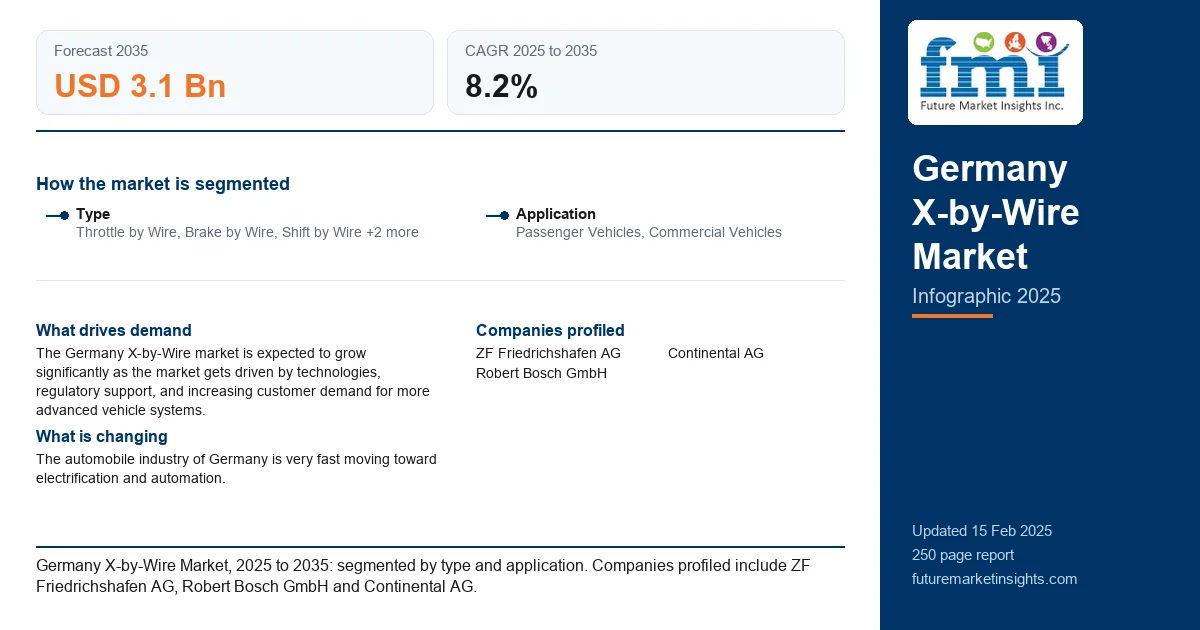Select the electrification and automation paragraph
Image resolution: width=1200 pixels, height=630 pixels.
coord(236,469)
